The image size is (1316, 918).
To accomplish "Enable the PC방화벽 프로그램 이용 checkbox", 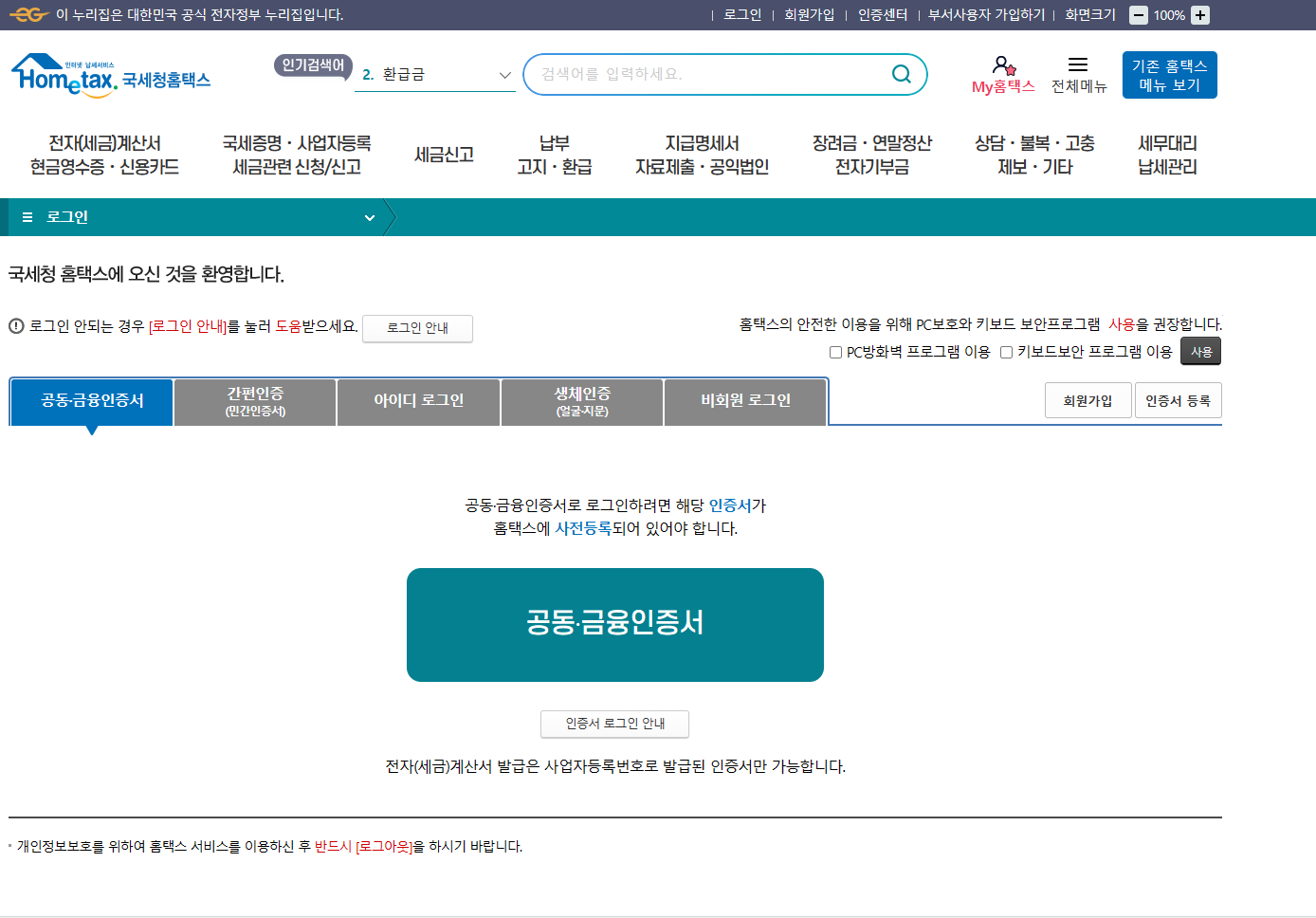I will (x=835, y=352).
